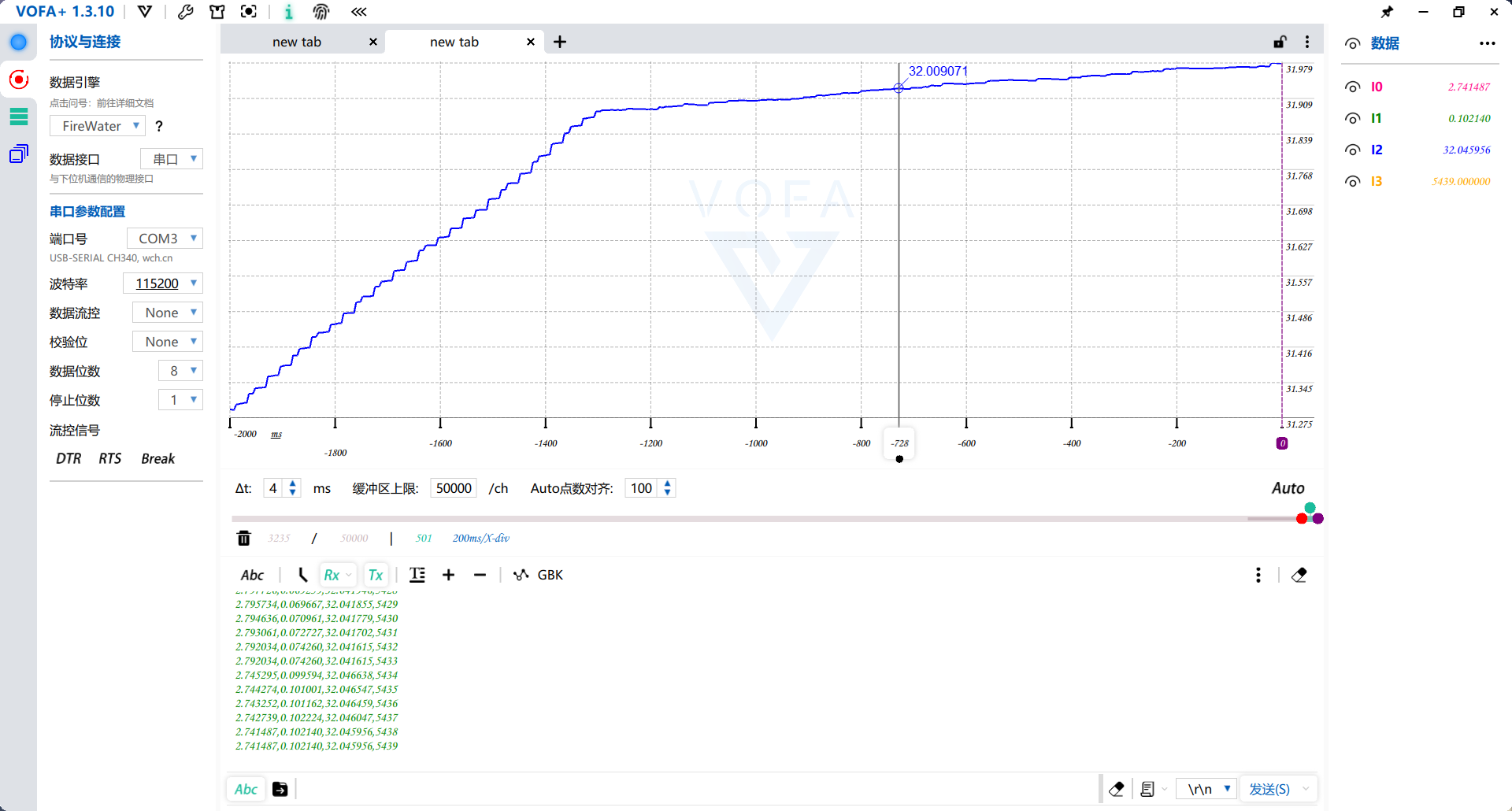1512x811 pixels.
Task: Toggle the red record connection button
Action: pos(19,80)
